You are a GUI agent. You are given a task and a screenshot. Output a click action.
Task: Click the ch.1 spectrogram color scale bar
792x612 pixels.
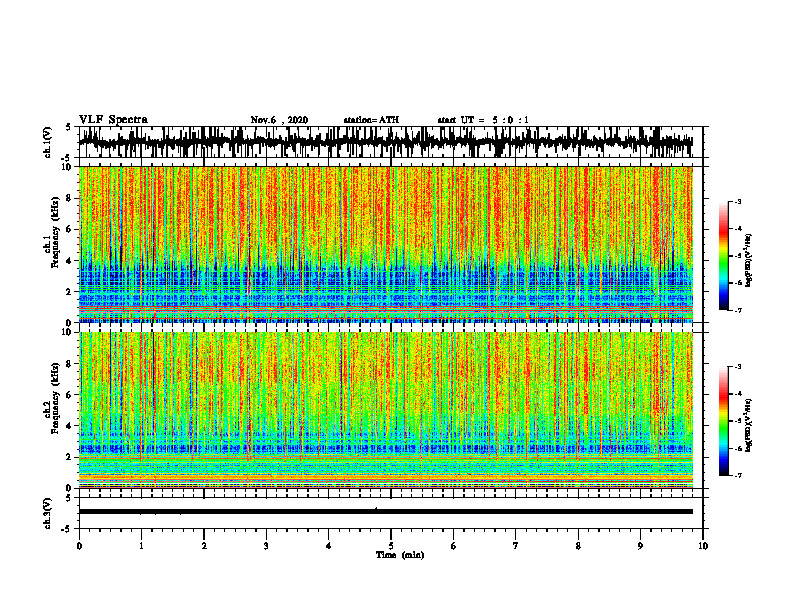point(724,255)
